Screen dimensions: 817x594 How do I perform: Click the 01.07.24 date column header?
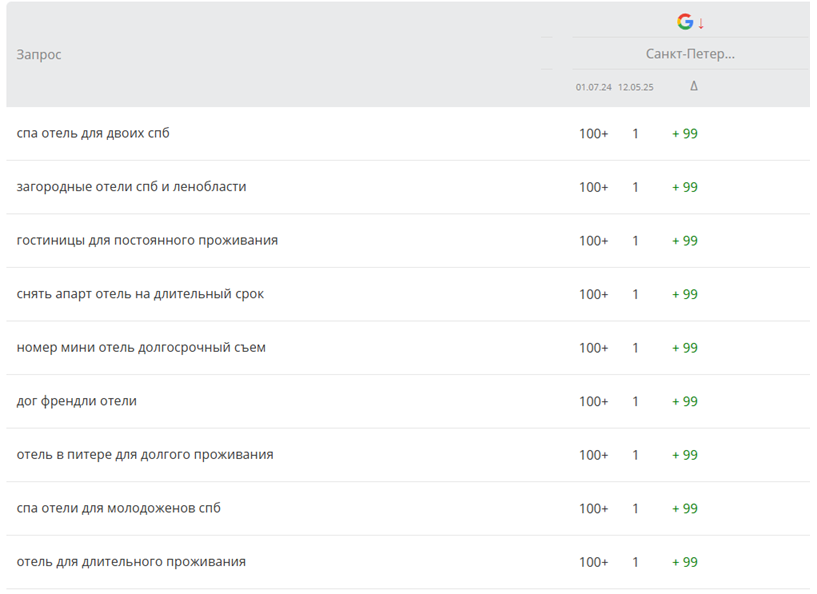pos(594,87)
